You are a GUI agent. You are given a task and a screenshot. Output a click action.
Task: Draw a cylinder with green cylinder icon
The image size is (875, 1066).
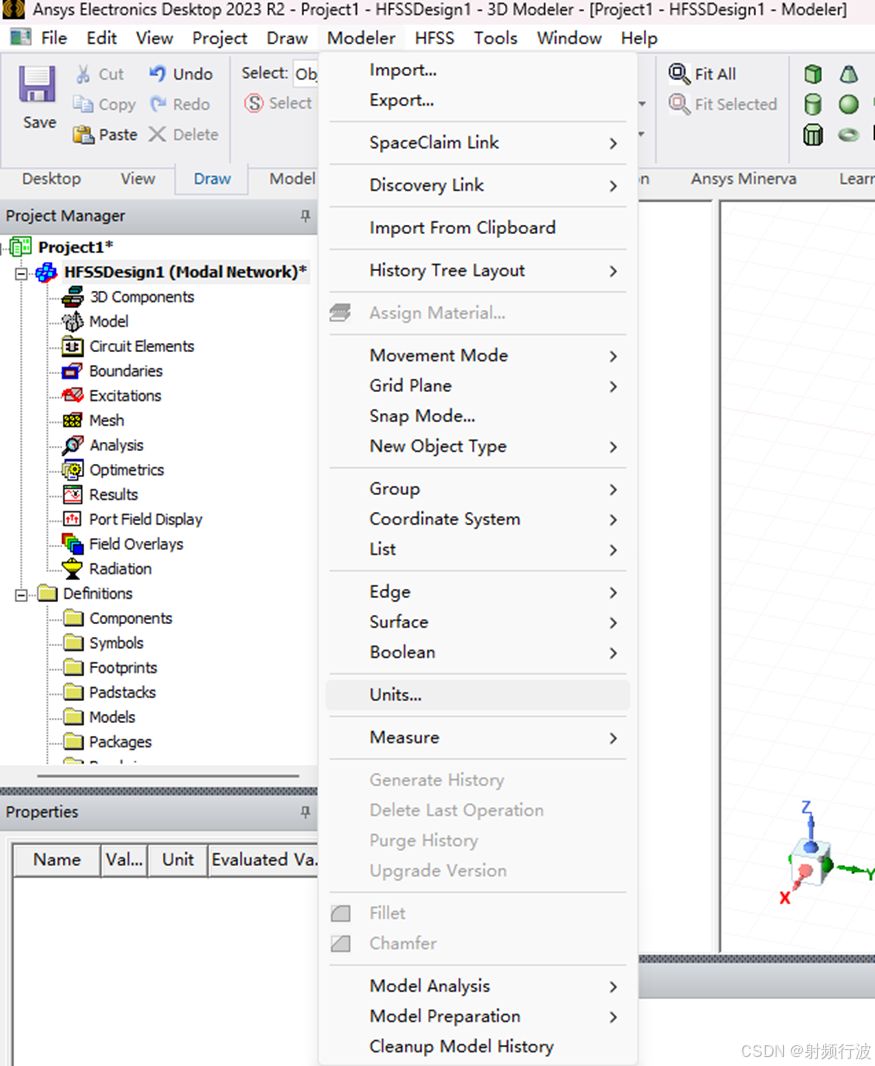click(812, 104)
